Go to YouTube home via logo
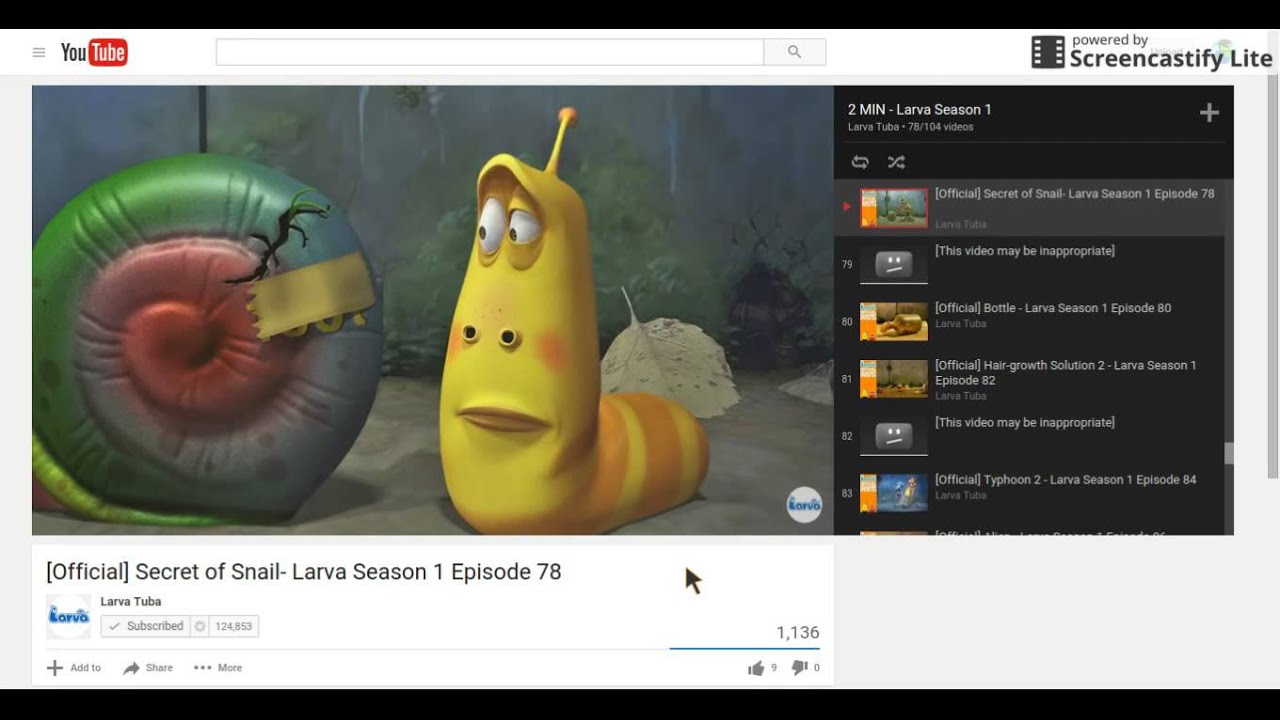1280x720 pixels. click(94, 53)
